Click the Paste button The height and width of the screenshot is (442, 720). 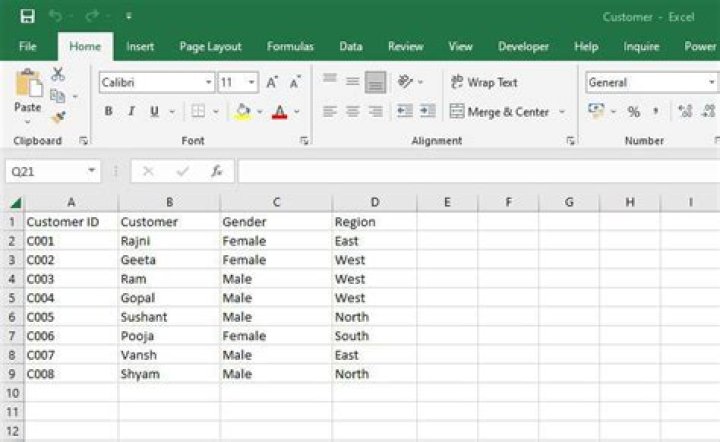tap(28, 93)
